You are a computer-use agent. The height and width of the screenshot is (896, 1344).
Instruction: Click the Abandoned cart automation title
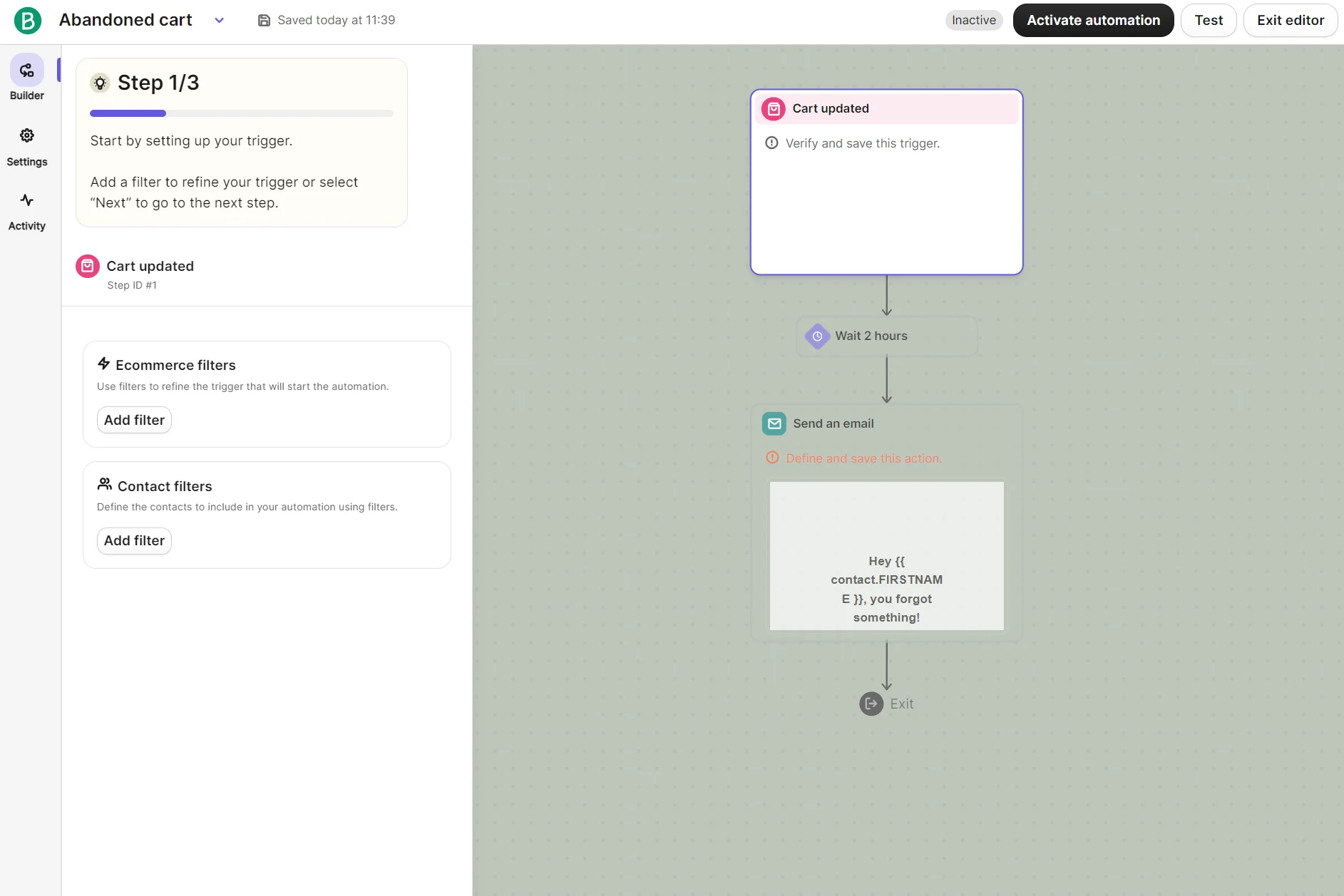(x=125, y=20)
